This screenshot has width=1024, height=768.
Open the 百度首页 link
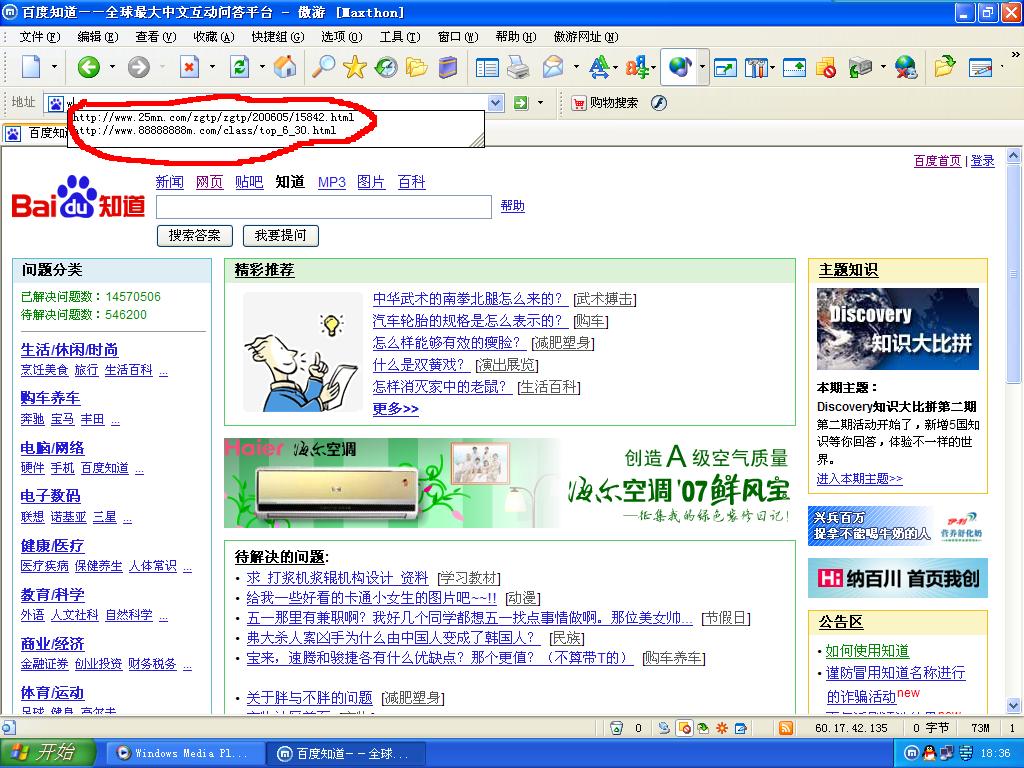click(x=937, y=161)
